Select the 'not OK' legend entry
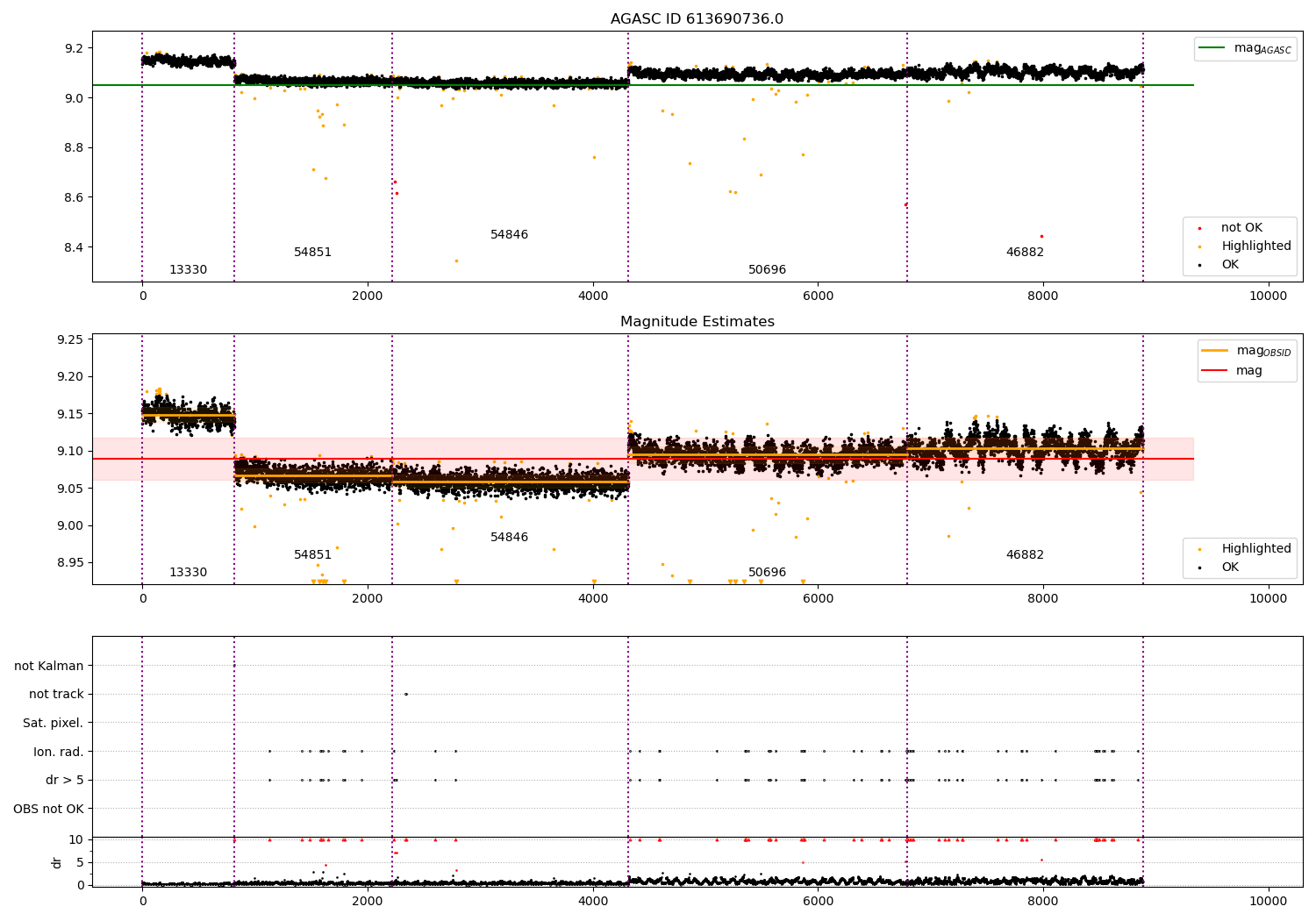 [1241, 228]
